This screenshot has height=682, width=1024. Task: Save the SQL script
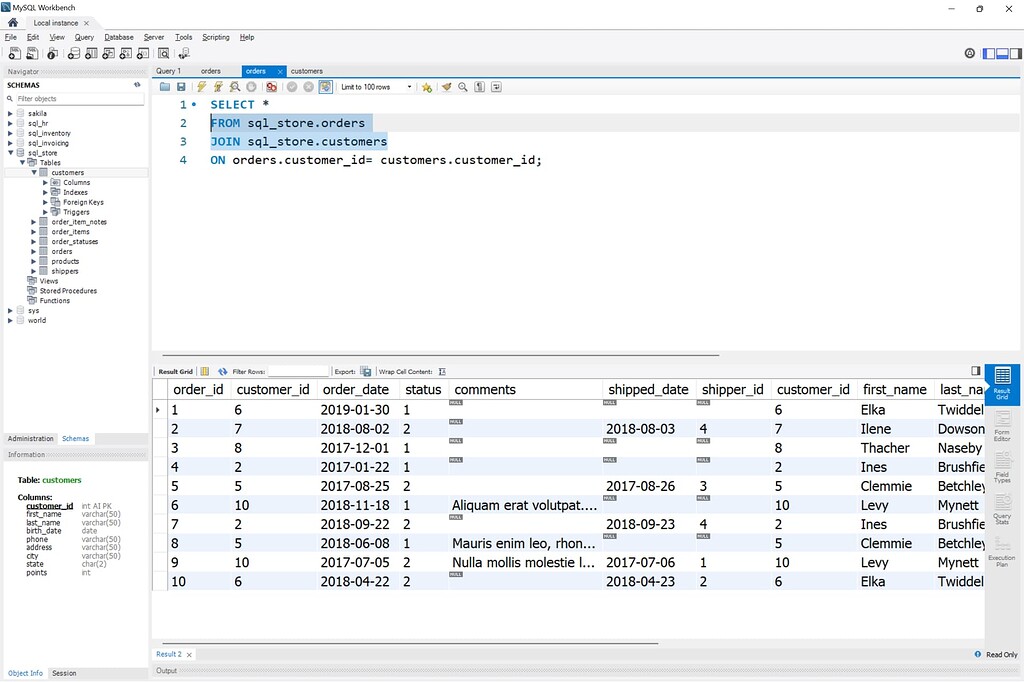click(x=182, y=87)
